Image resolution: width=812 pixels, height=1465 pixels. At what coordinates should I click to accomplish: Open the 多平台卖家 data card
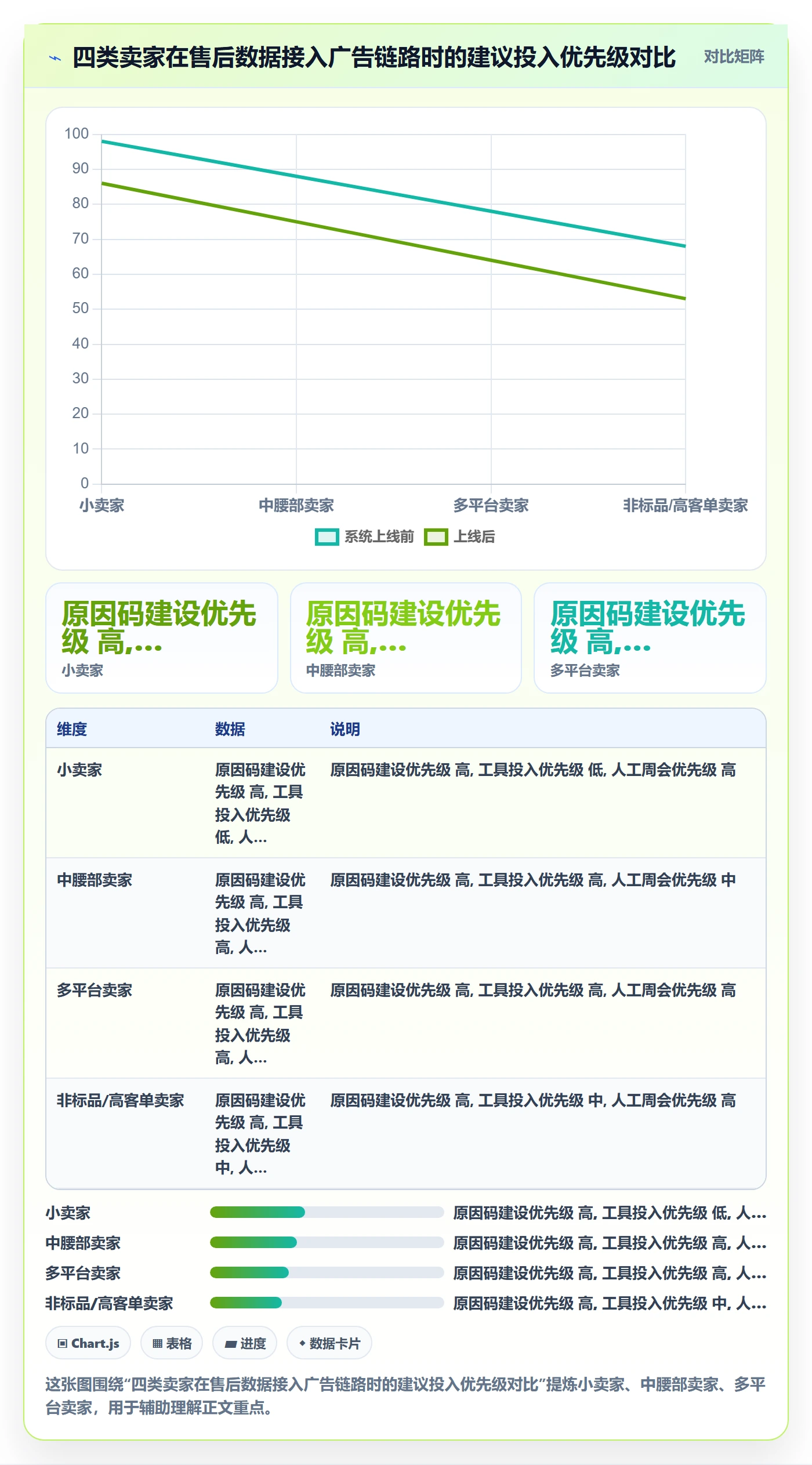click(x=650, y=638)
